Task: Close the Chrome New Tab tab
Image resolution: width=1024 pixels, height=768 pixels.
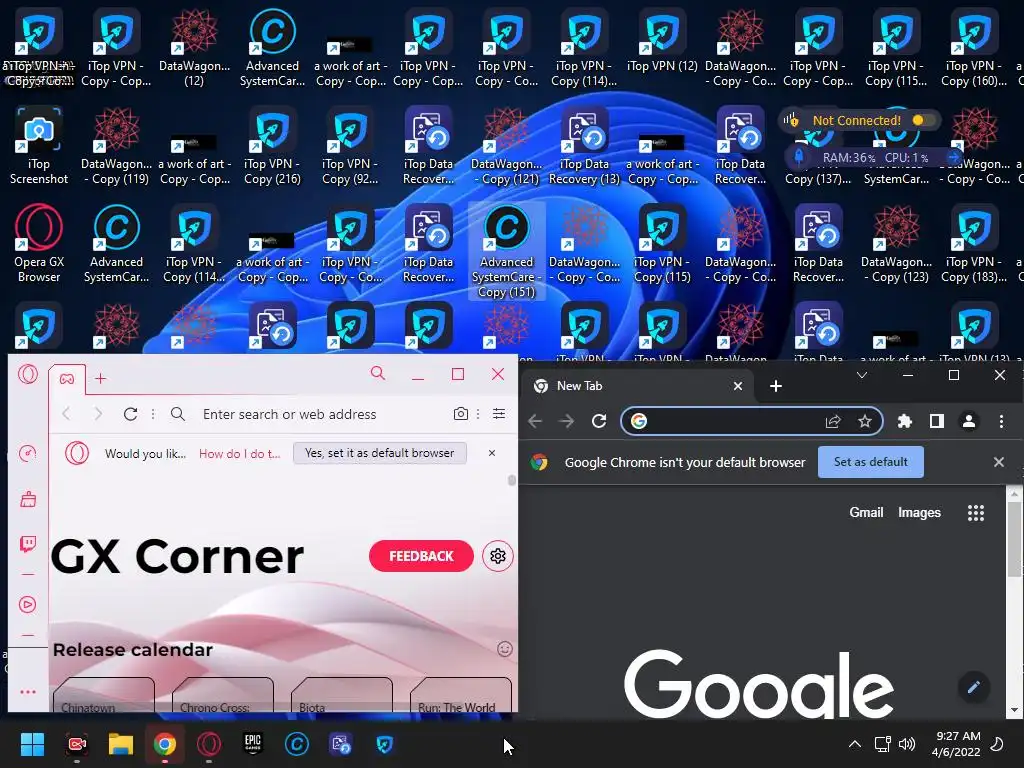Action: [x=738, y=386]
